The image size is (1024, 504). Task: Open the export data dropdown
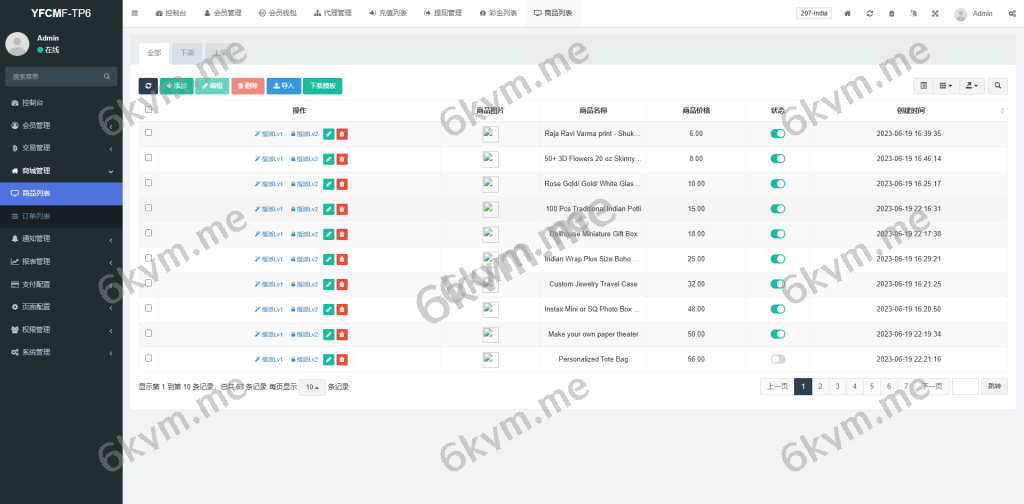[971, 86]
